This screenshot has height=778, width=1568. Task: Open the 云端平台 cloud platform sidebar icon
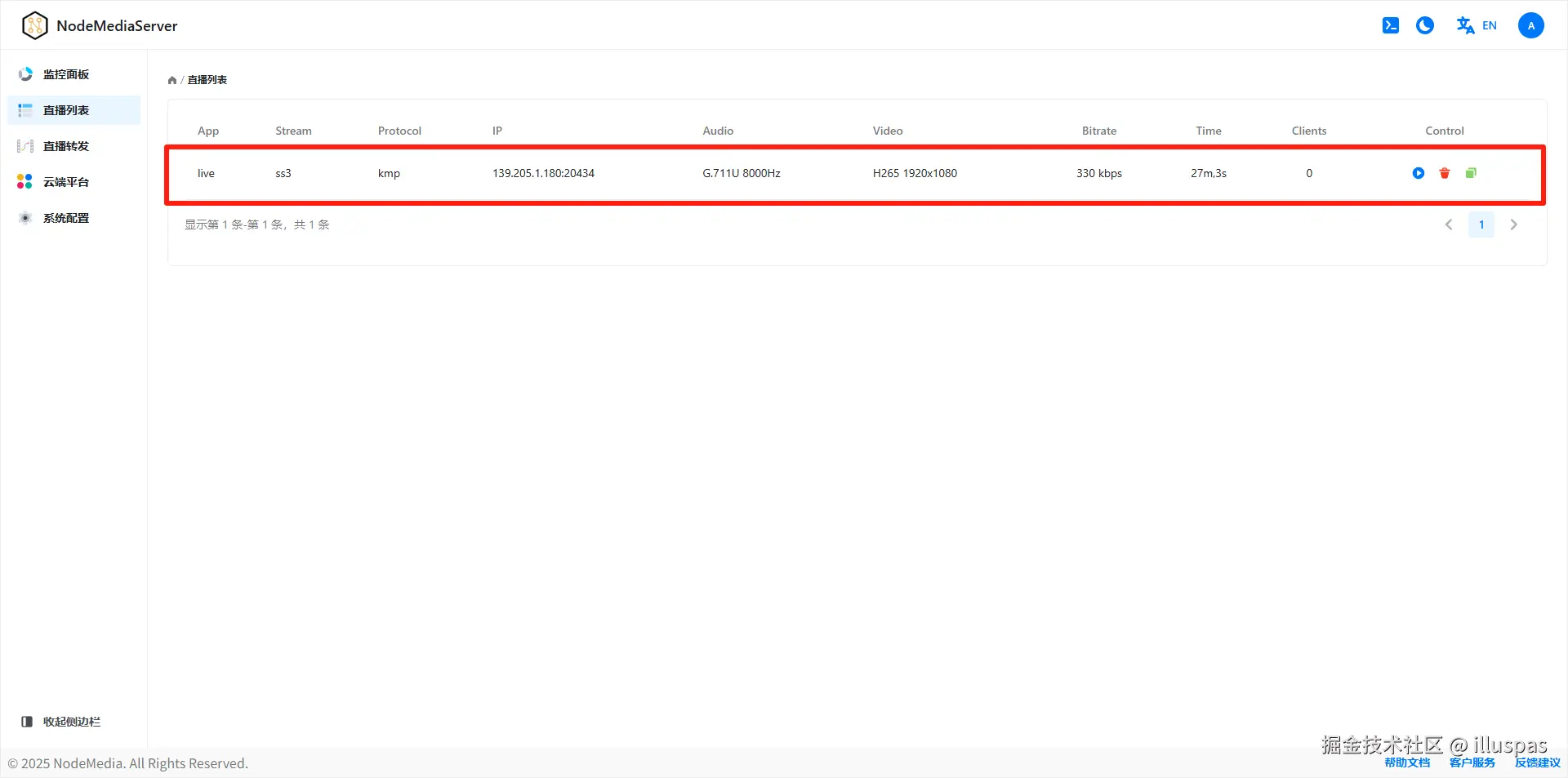click(24, 181)
